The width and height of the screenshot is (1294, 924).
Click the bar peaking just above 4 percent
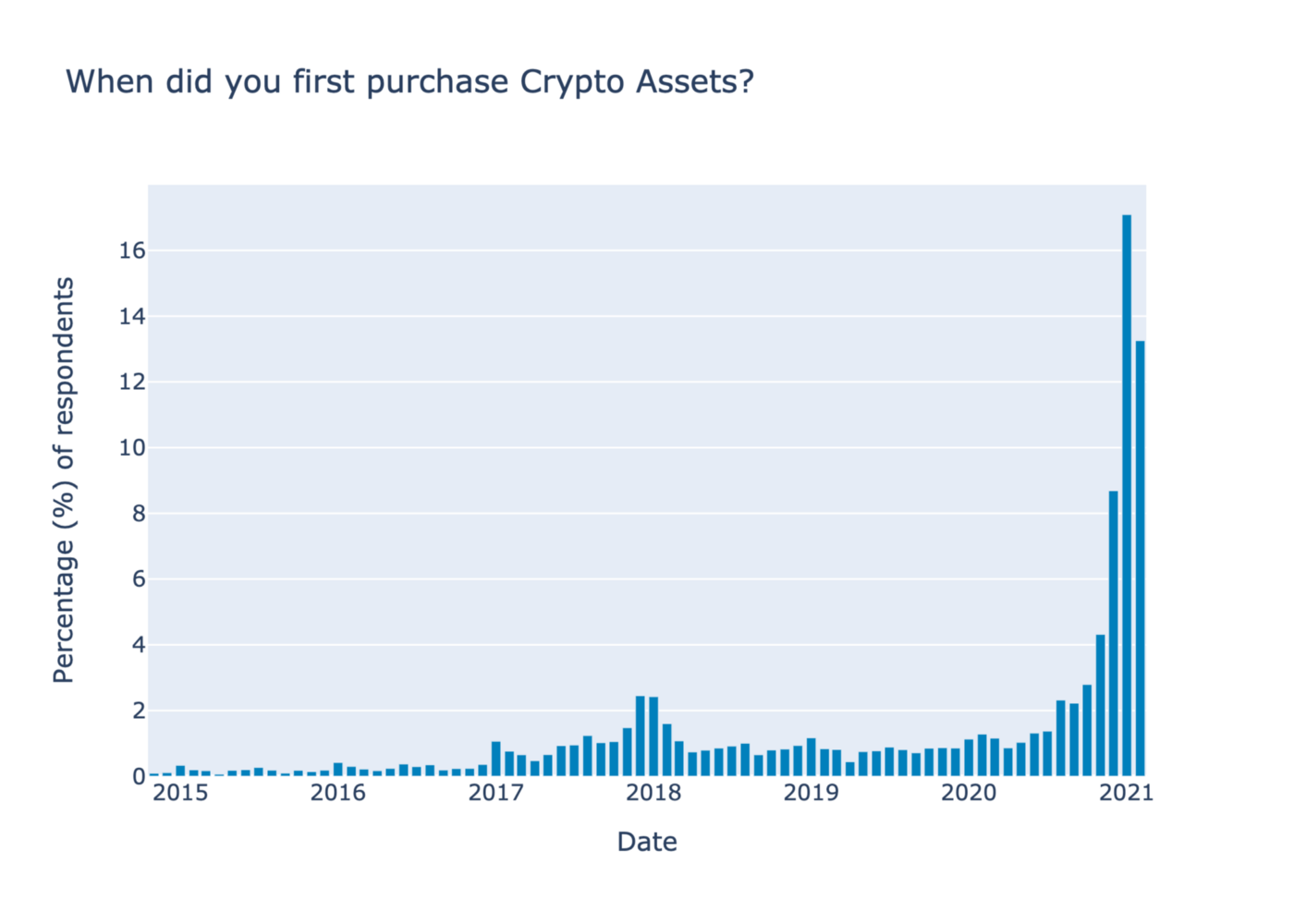coord(1100,705)
